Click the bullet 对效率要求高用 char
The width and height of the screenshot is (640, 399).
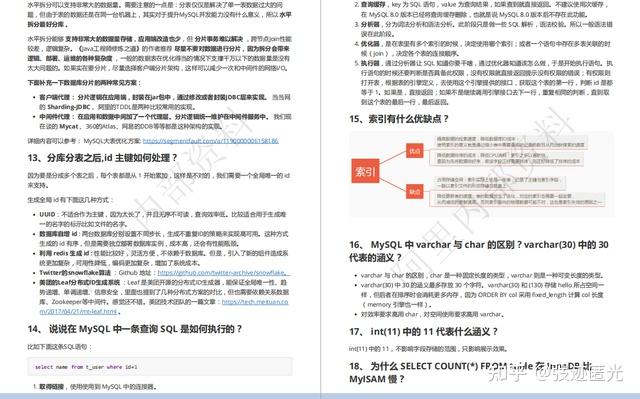pos(432,314)
